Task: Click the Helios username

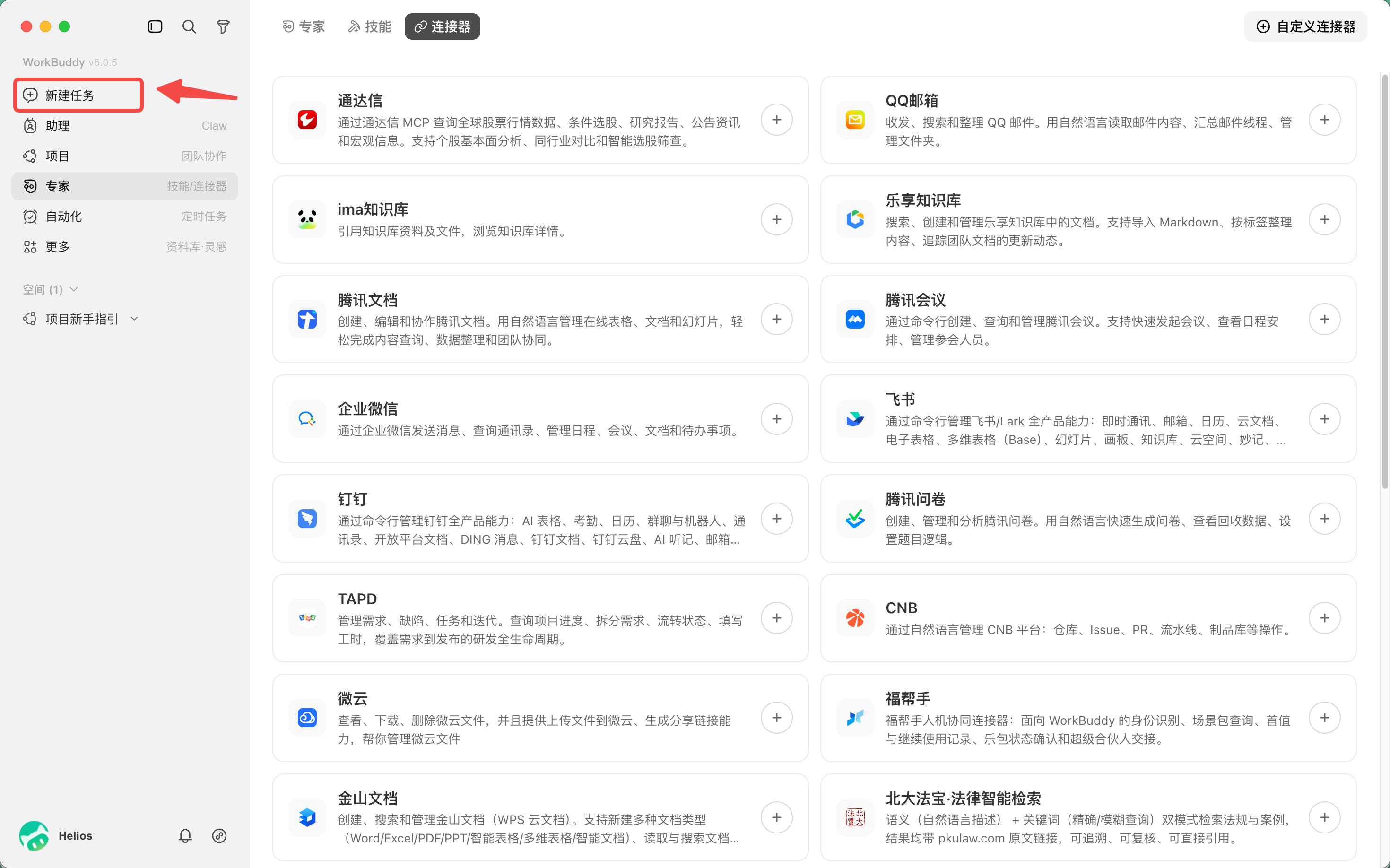Action: tap(75, 835)
